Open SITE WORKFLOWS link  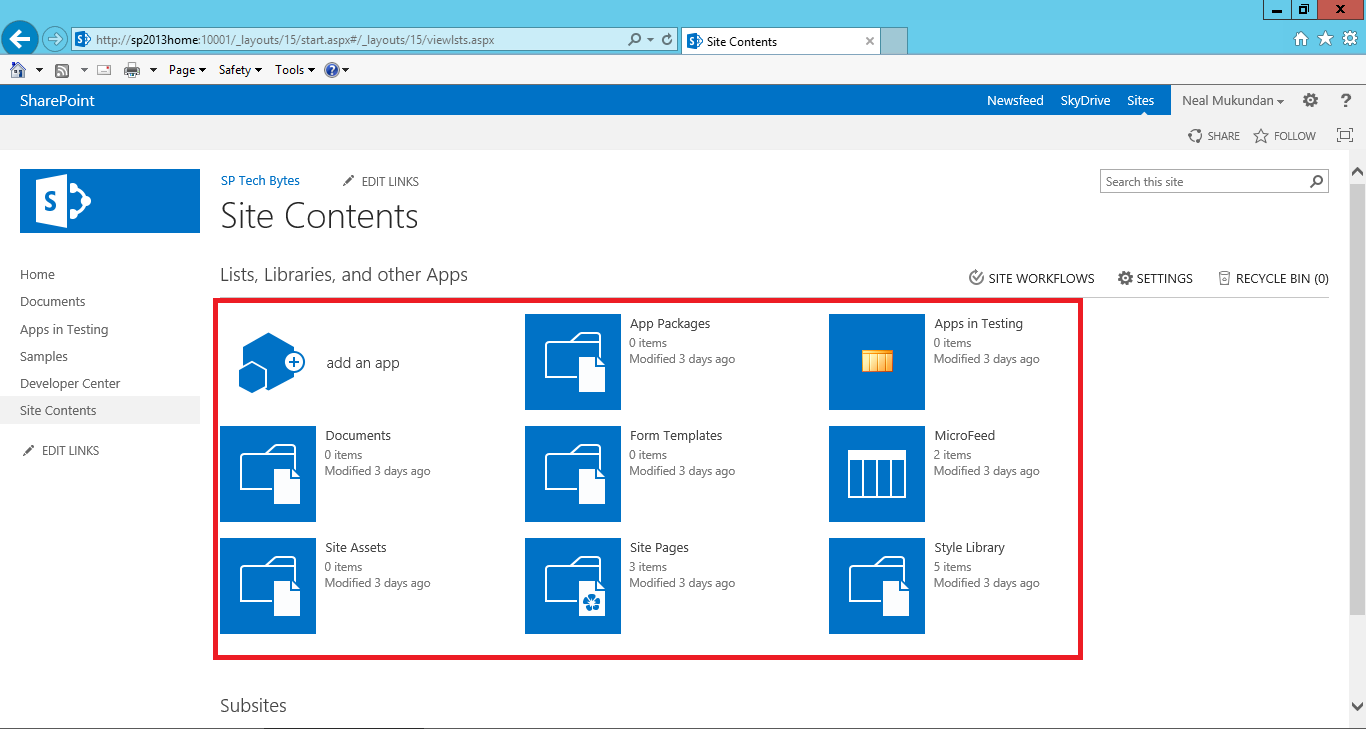click(x=1032, y=278)
